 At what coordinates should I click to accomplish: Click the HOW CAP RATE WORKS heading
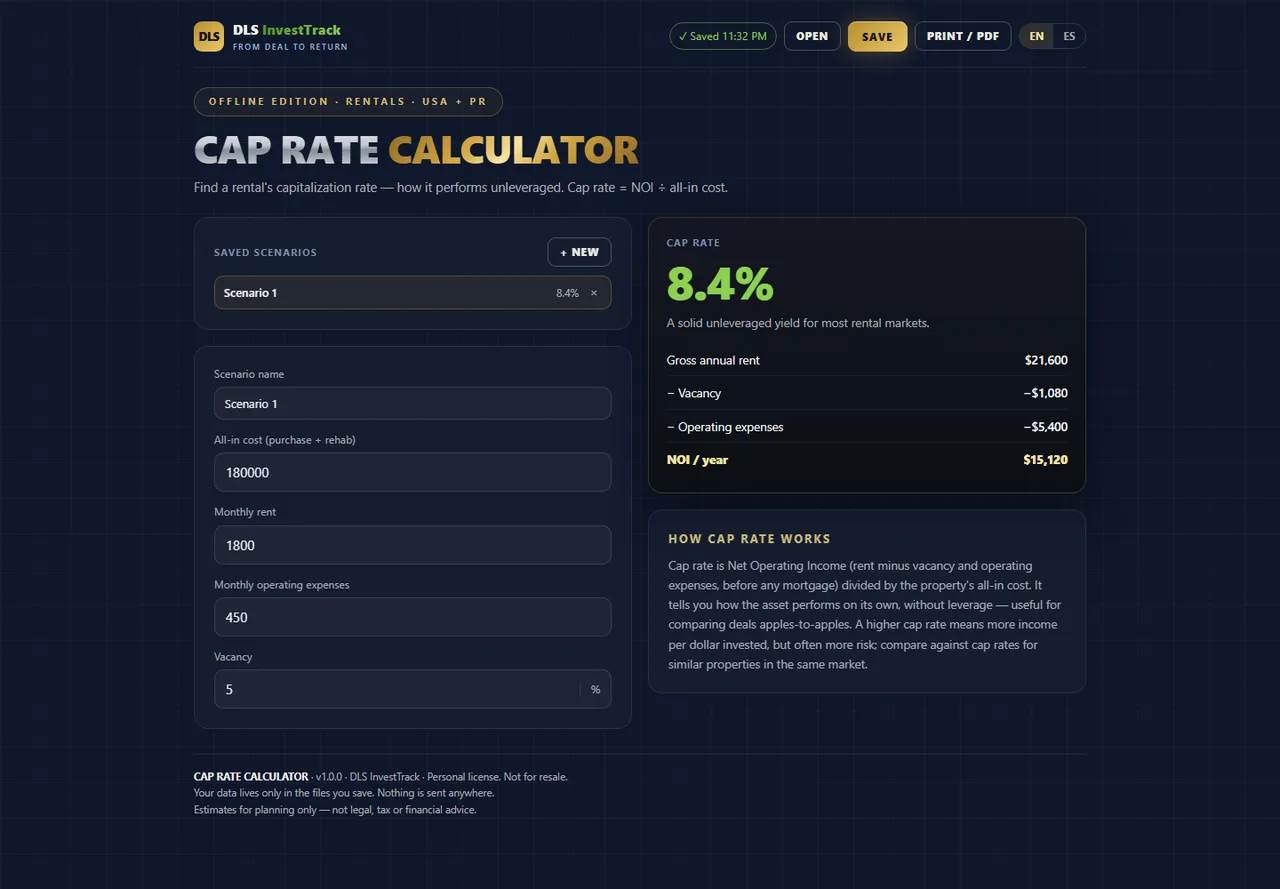point(749,539)
